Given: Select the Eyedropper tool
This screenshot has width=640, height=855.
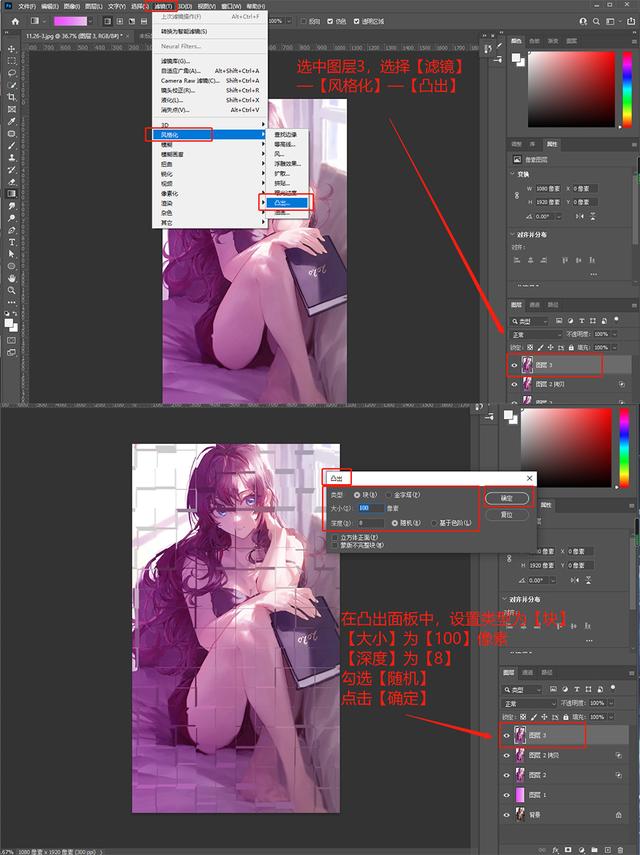Looking at the screenshot, I should point(11,121).
